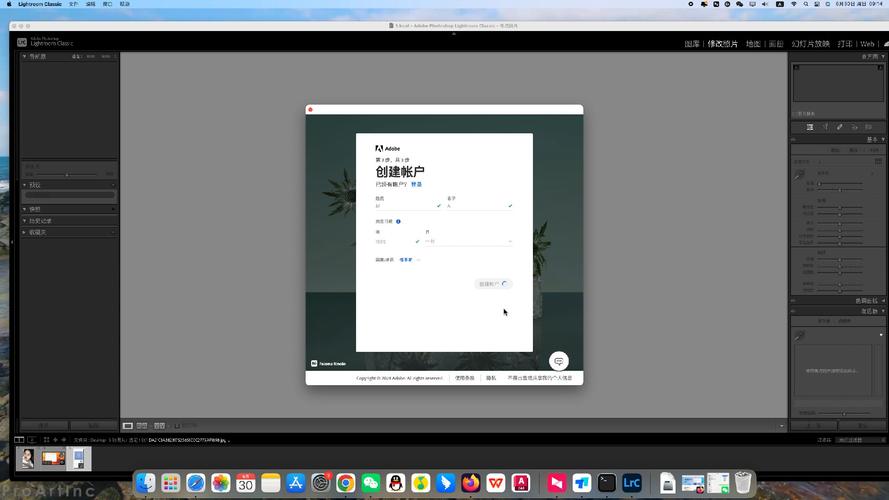889x500 pixels.
Task: Open the birth month dropdown
Action: pyautogui.click(x=468, y=241)
